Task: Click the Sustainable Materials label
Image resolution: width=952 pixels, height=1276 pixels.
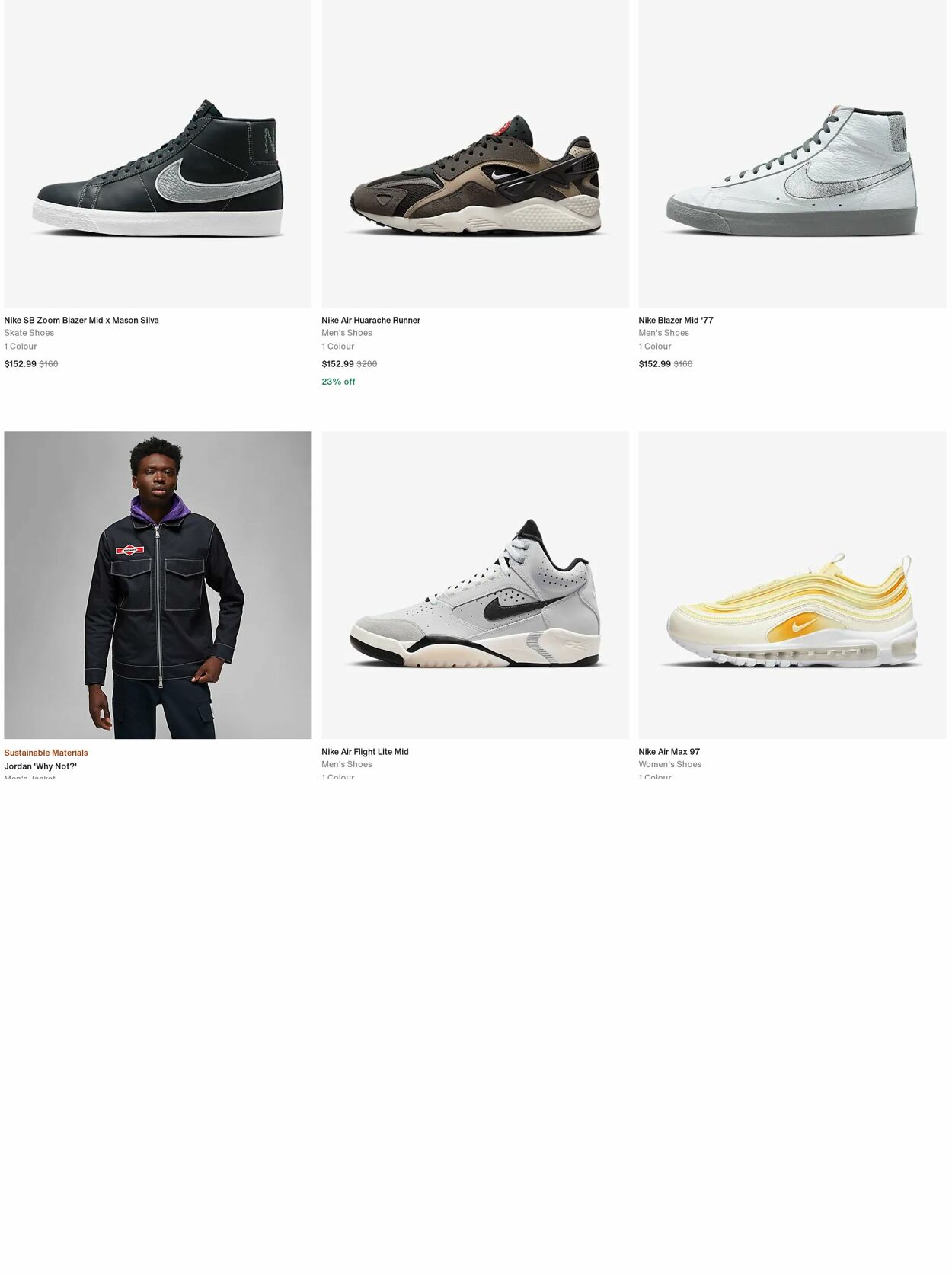Action: [46, 753]
